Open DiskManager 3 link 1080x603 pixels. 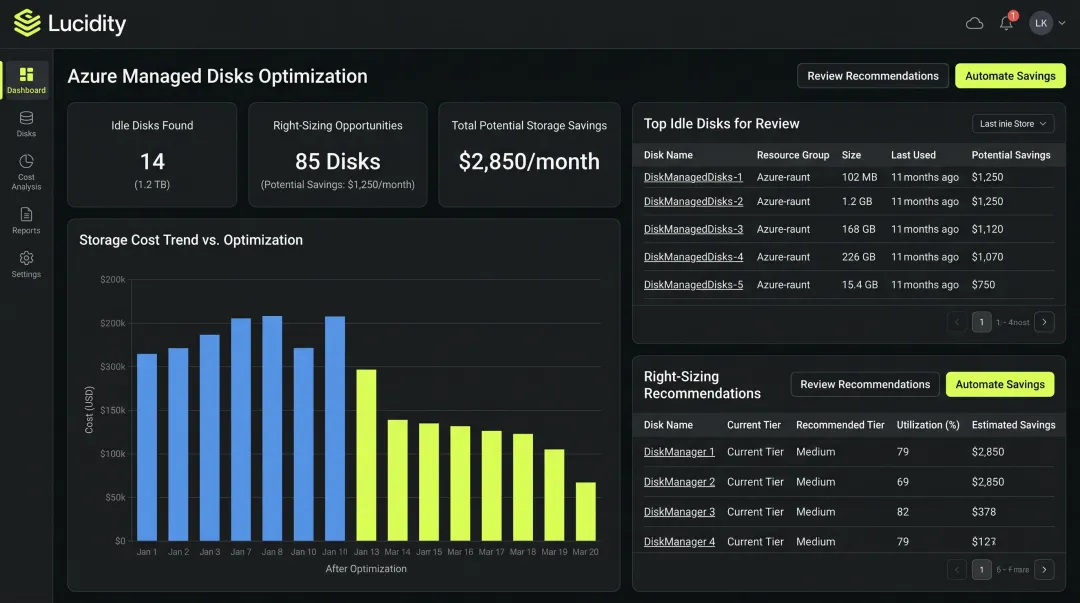click(679, 512)
